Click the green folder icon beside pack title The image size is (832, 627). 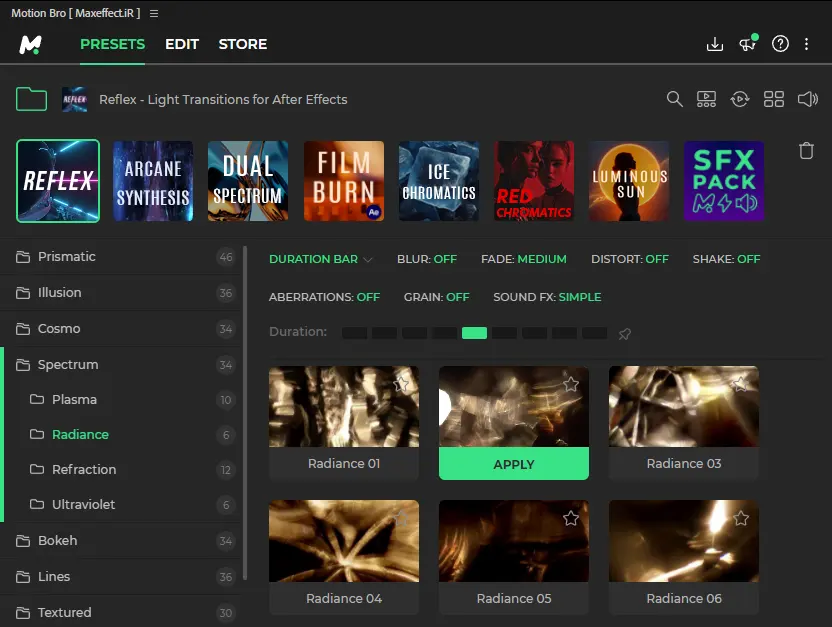(31, 99)
